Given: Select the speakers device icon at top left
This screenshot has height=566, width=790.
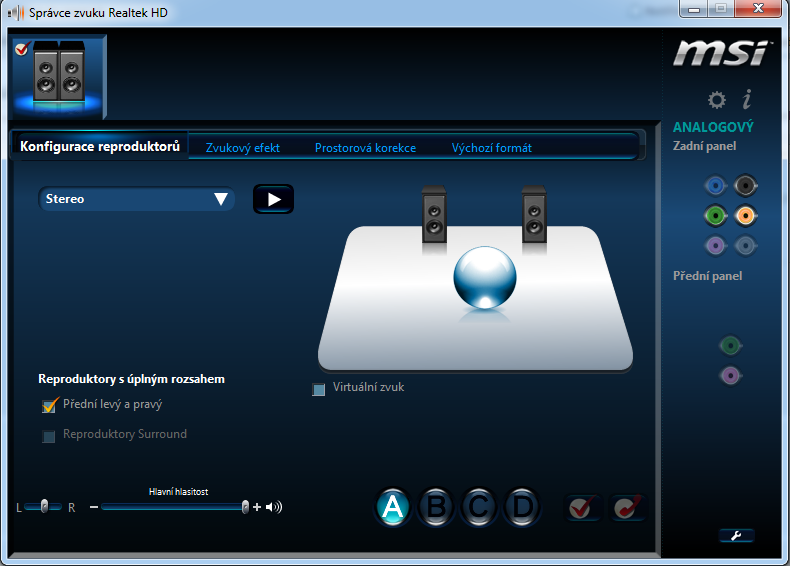Looking at the screenshot, I should tap(59, 77).
